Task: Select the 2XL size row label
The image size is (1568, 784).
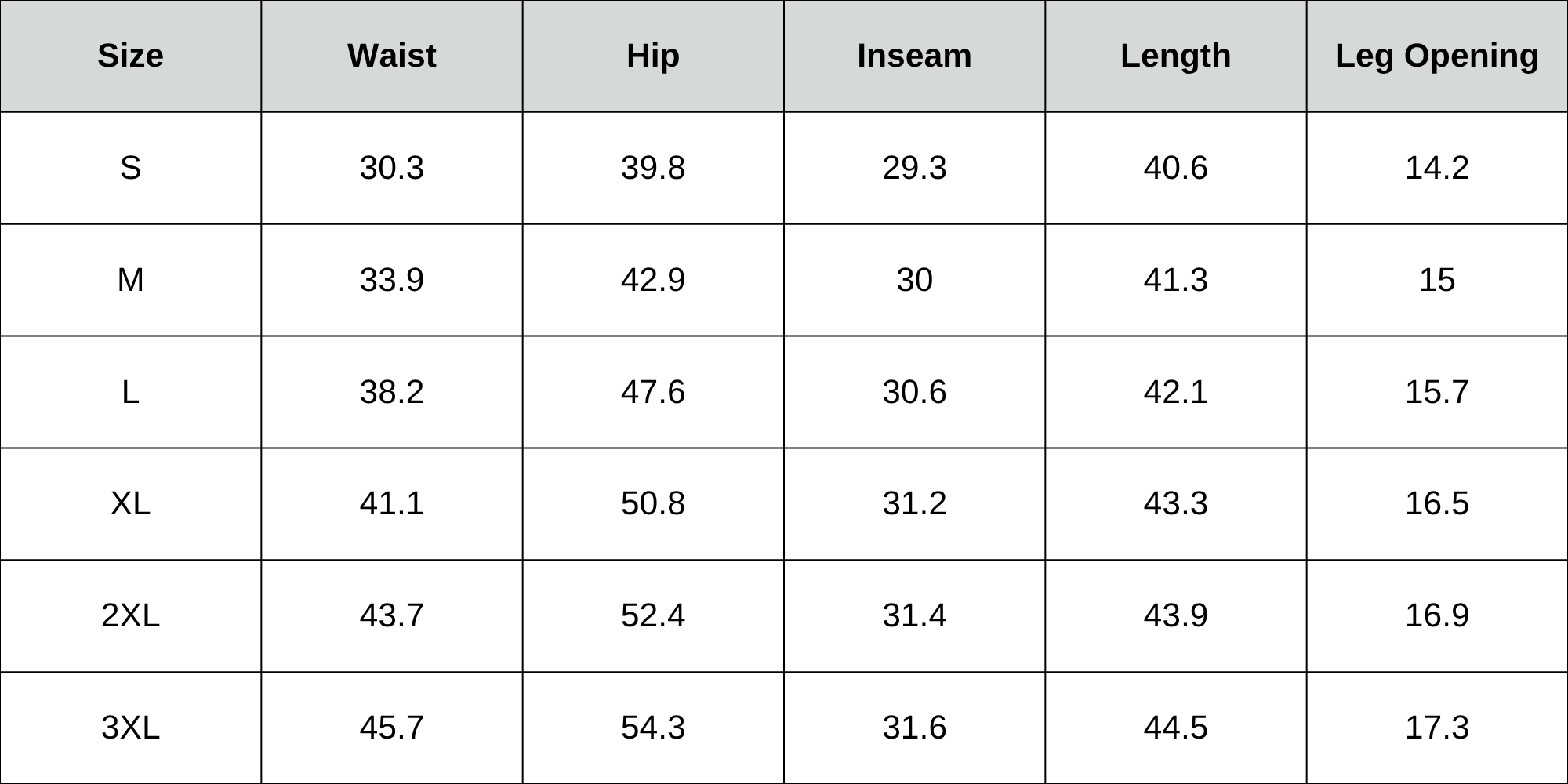Action: (x=130, y=615)
